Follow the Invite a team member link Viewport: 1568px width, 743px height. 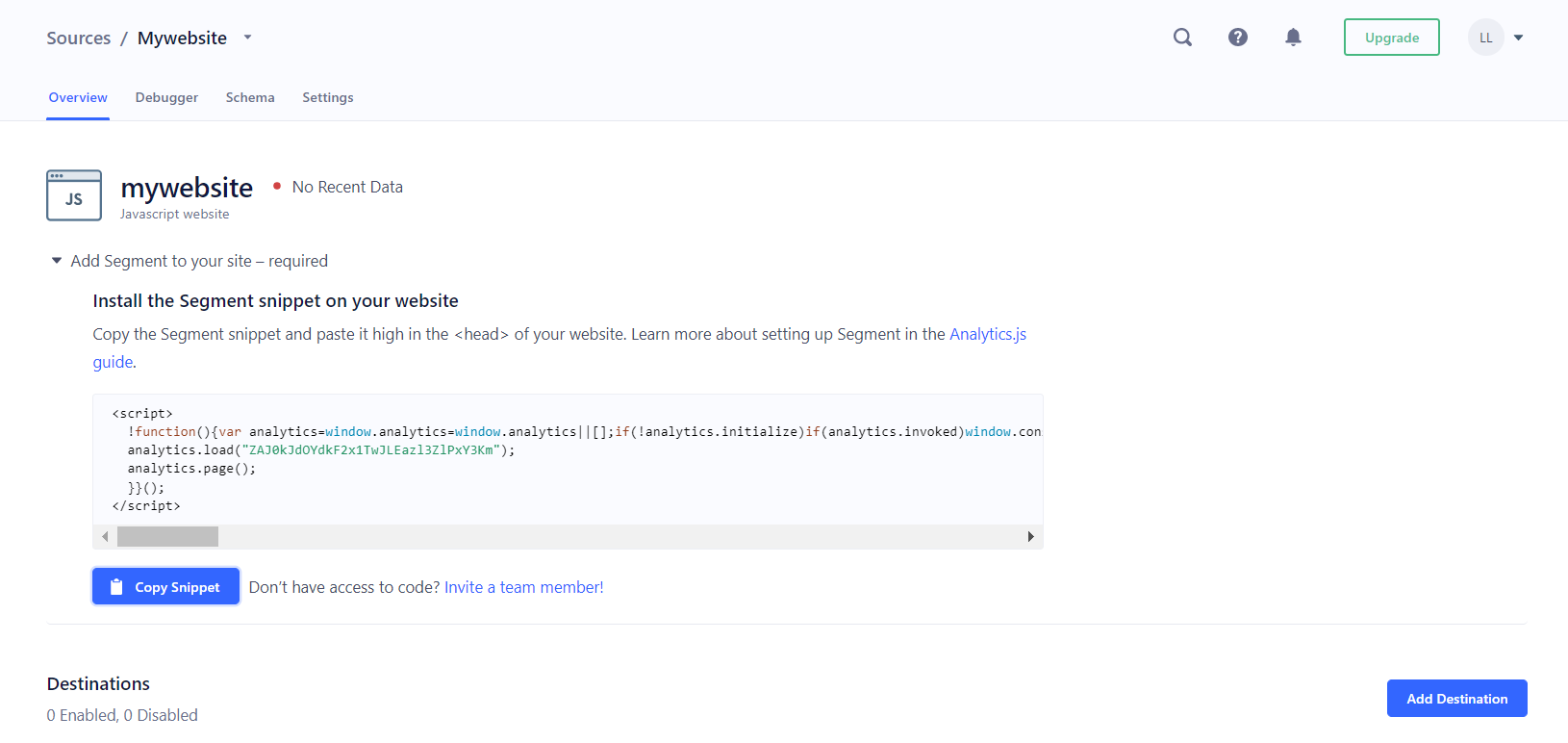click(x=523, y=587)
